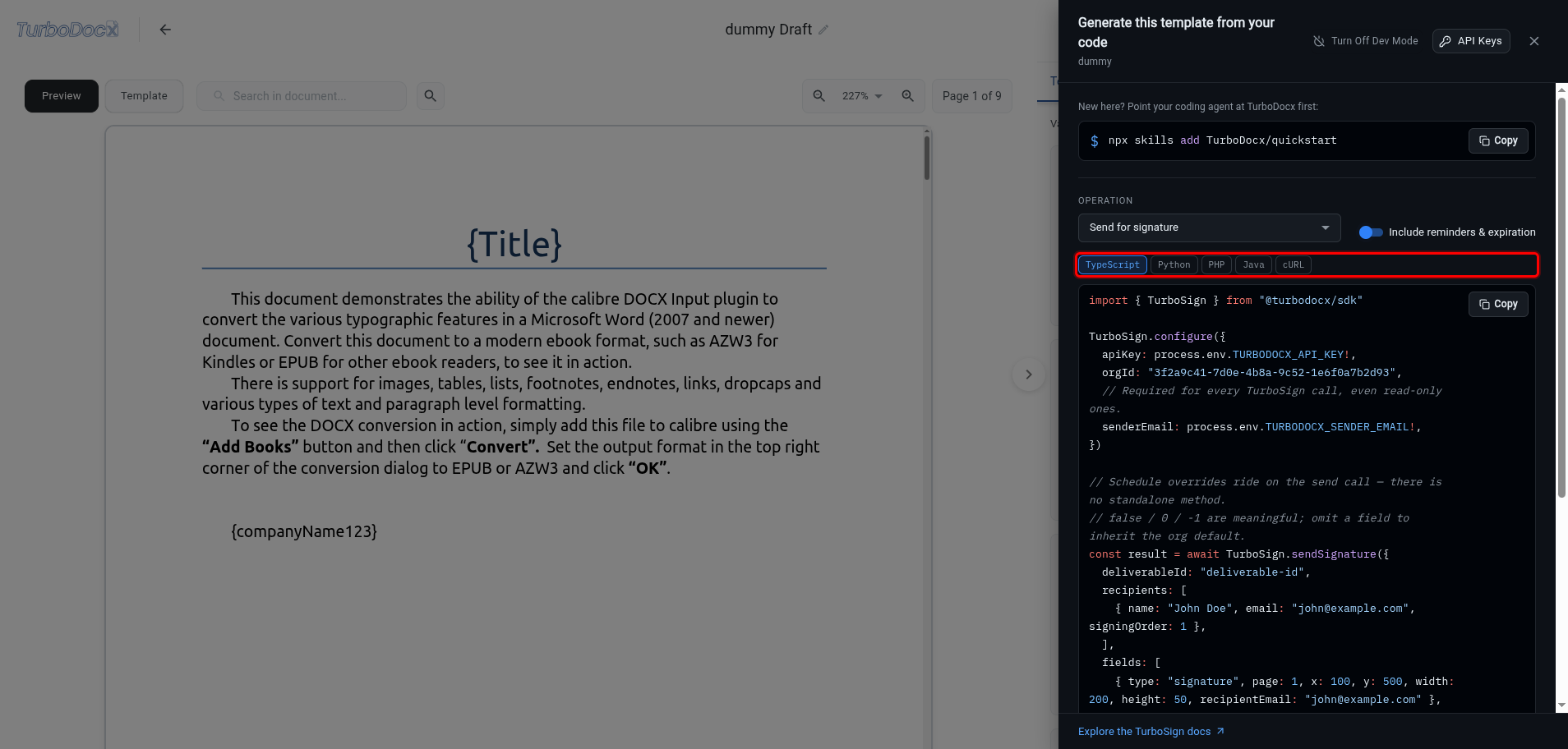Click the Page 1 of 9 indicator

tap(971, 96)
